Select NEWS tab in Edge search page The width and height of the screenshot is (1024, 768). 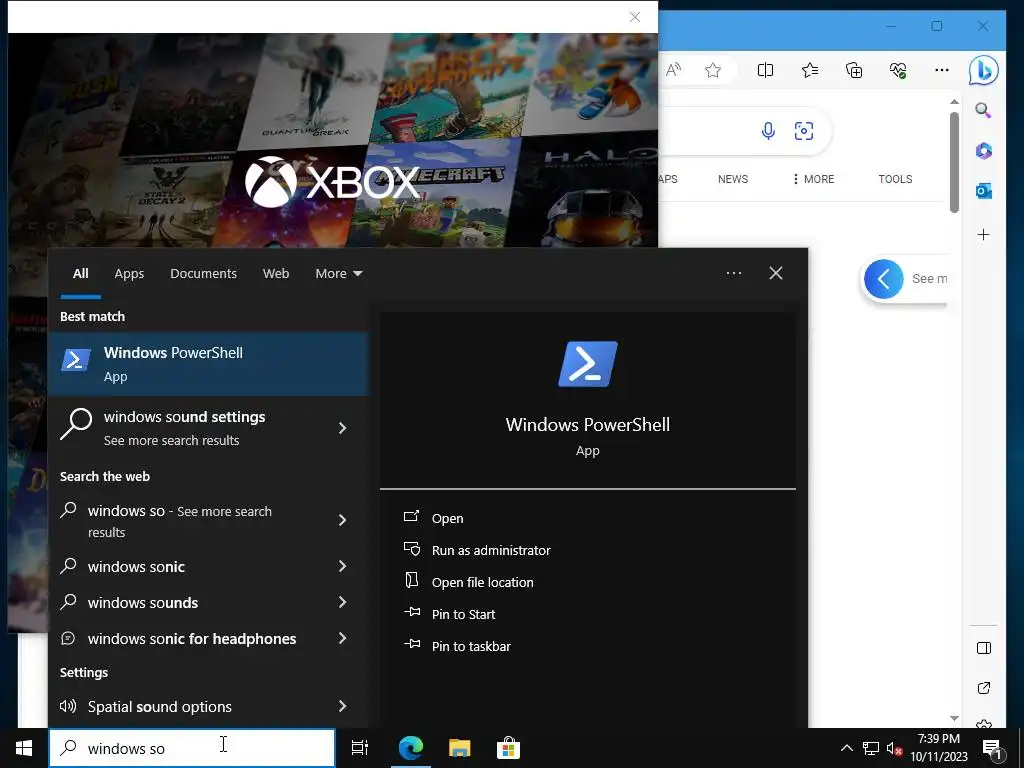(x=733, y=179)
